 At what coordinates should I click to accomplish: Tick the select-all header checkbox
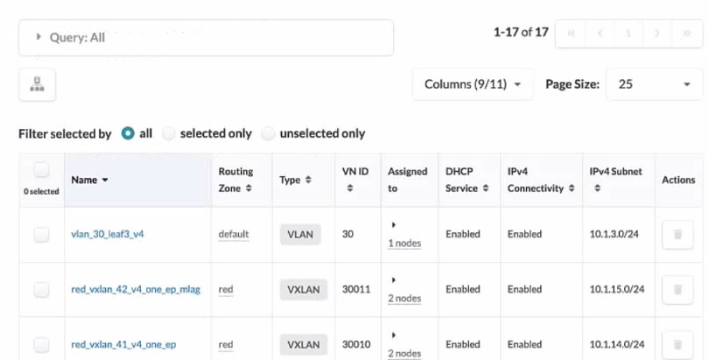click(42, 171)
